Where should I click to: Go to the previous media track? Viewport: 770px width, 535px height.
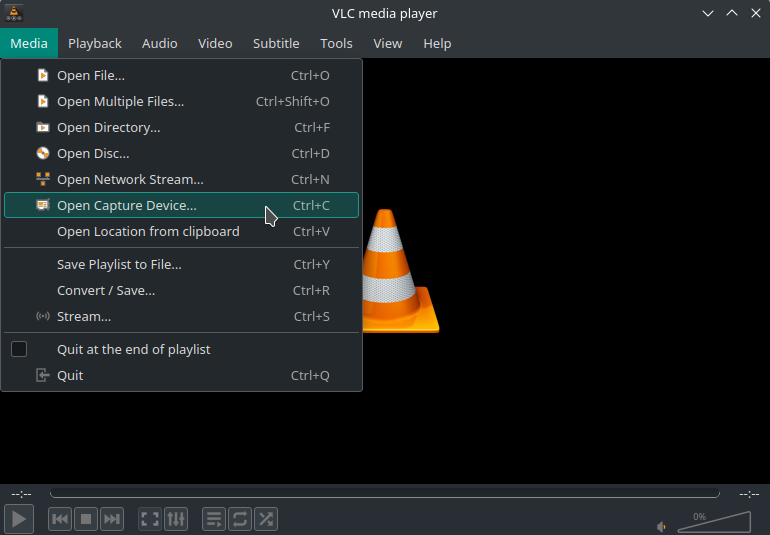[60, 519]
